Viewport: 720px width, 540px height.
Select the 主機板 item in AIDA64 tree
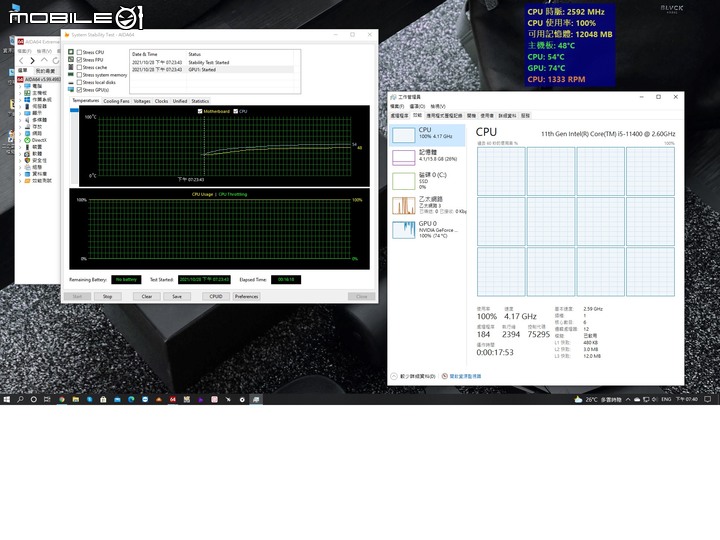pos(35,93)
